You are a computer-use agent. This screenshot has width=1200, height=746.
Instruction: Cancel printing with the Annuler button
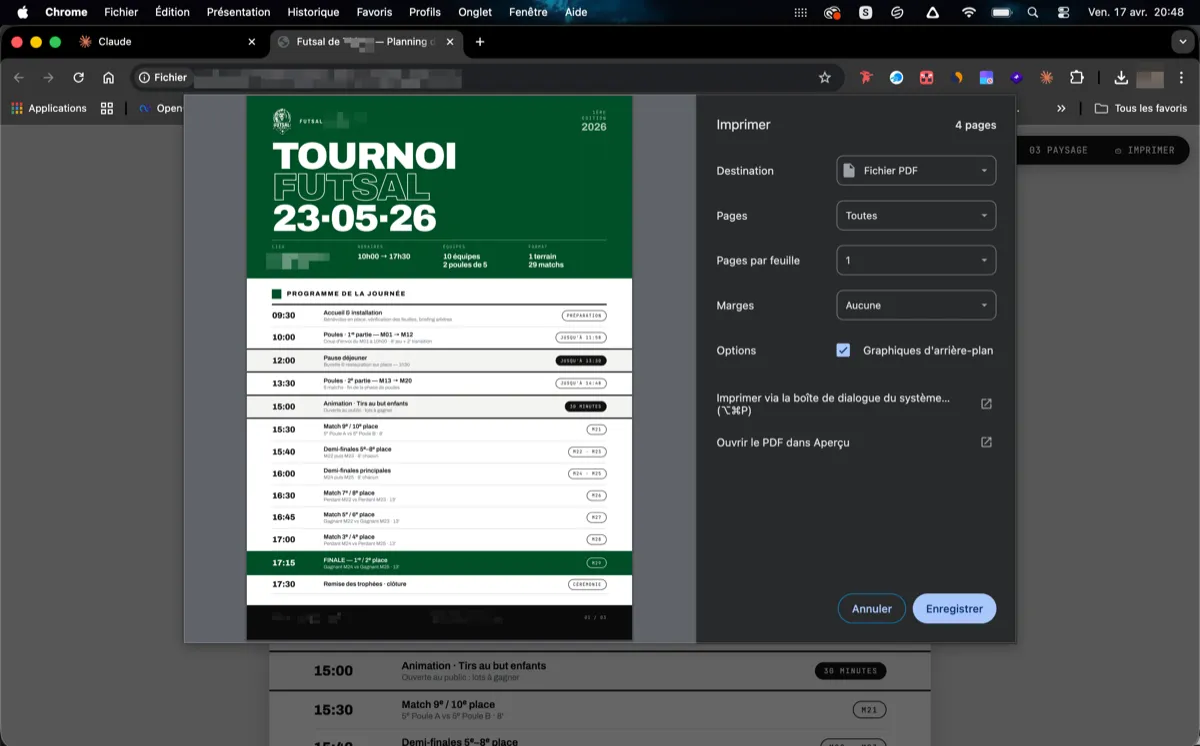[870, 608]
